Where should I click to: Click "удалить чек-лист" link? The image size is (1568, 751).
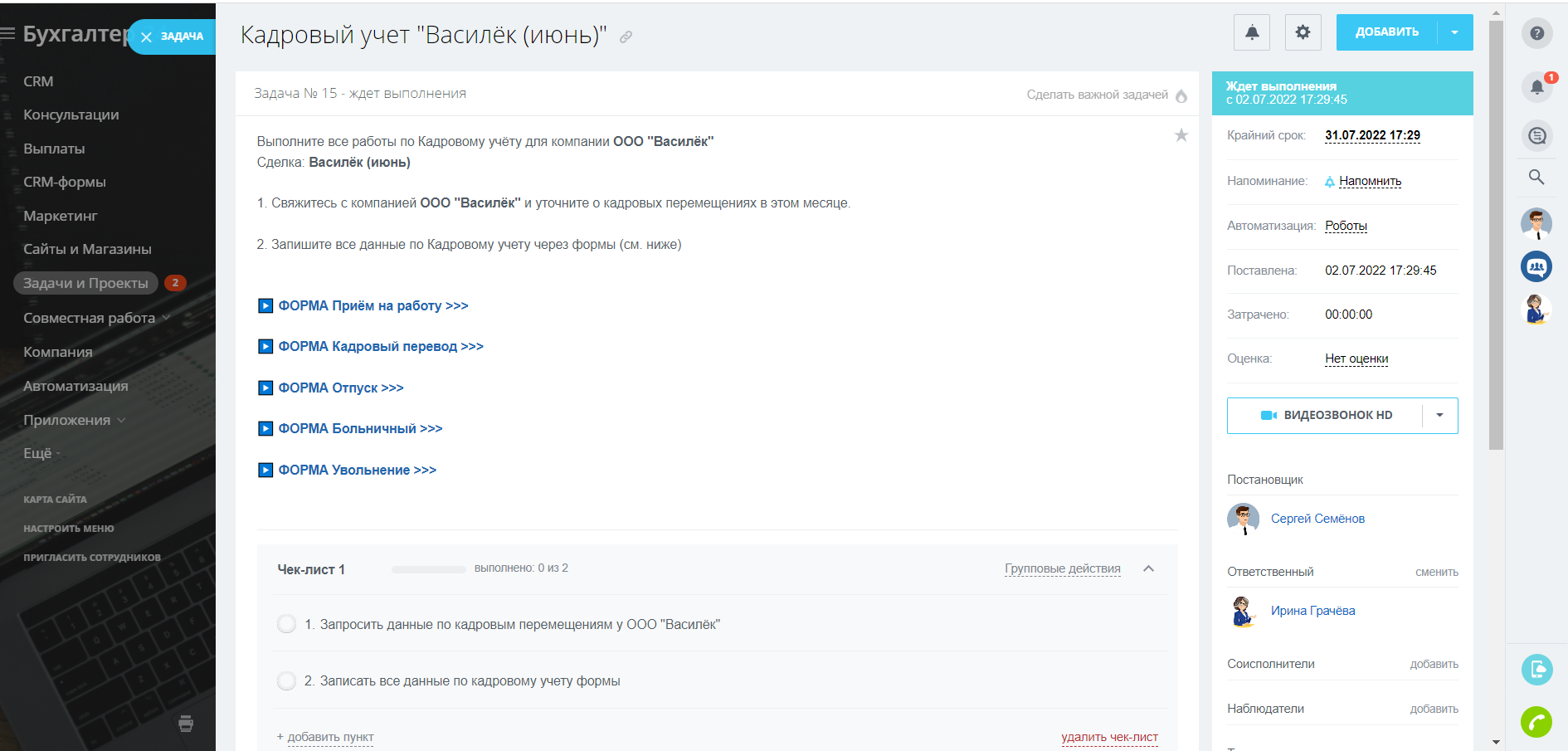pyautogui.click(x=1109, y=737)
